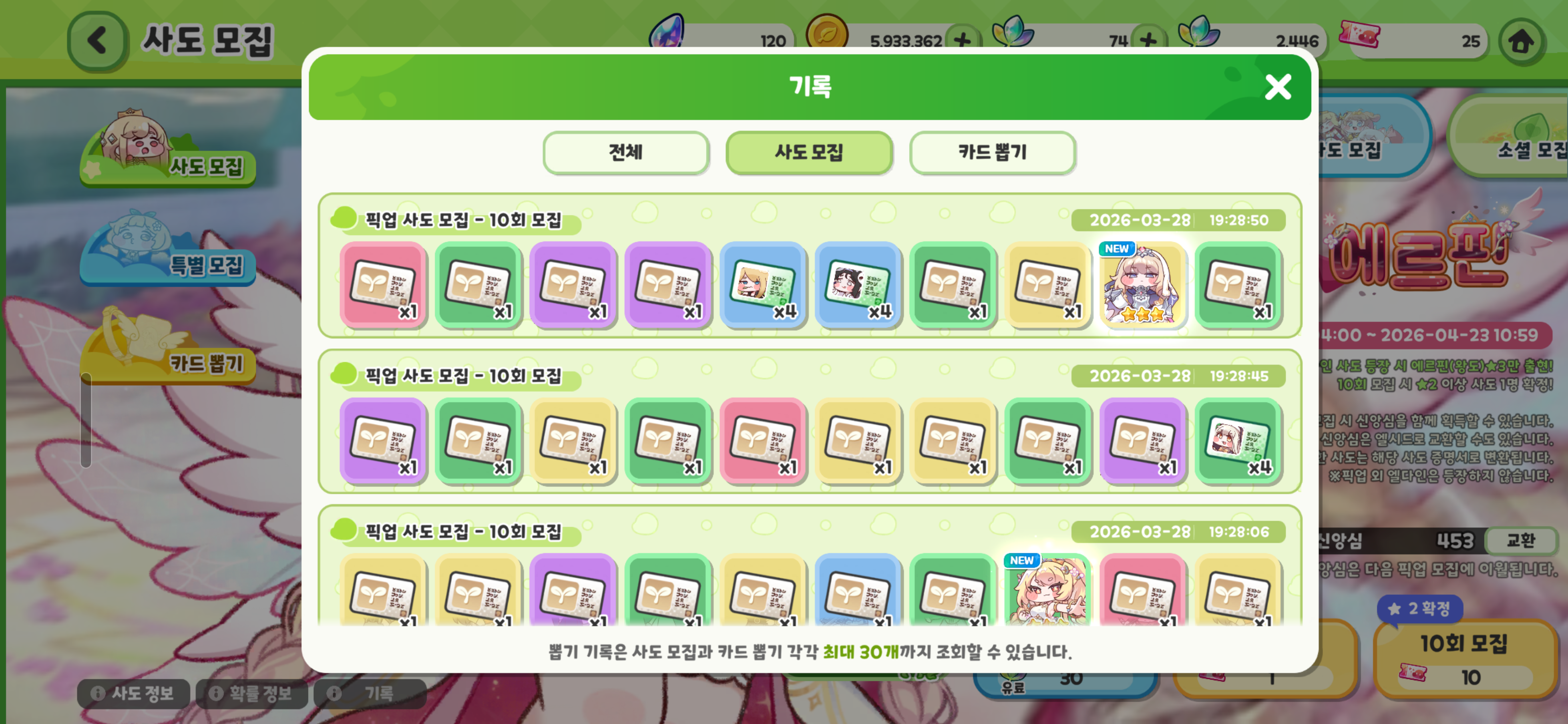The width and height of the screenshot is (1568, 724).
Task: Switch to the 카드 뽑기 record tab
Action: pyautogui.click(x=992, y=152)
